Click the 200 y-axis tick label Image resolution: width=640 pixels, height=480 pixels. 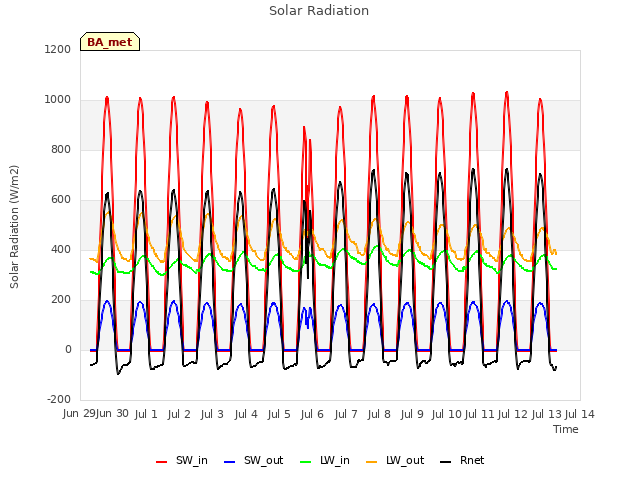[61, 300]
